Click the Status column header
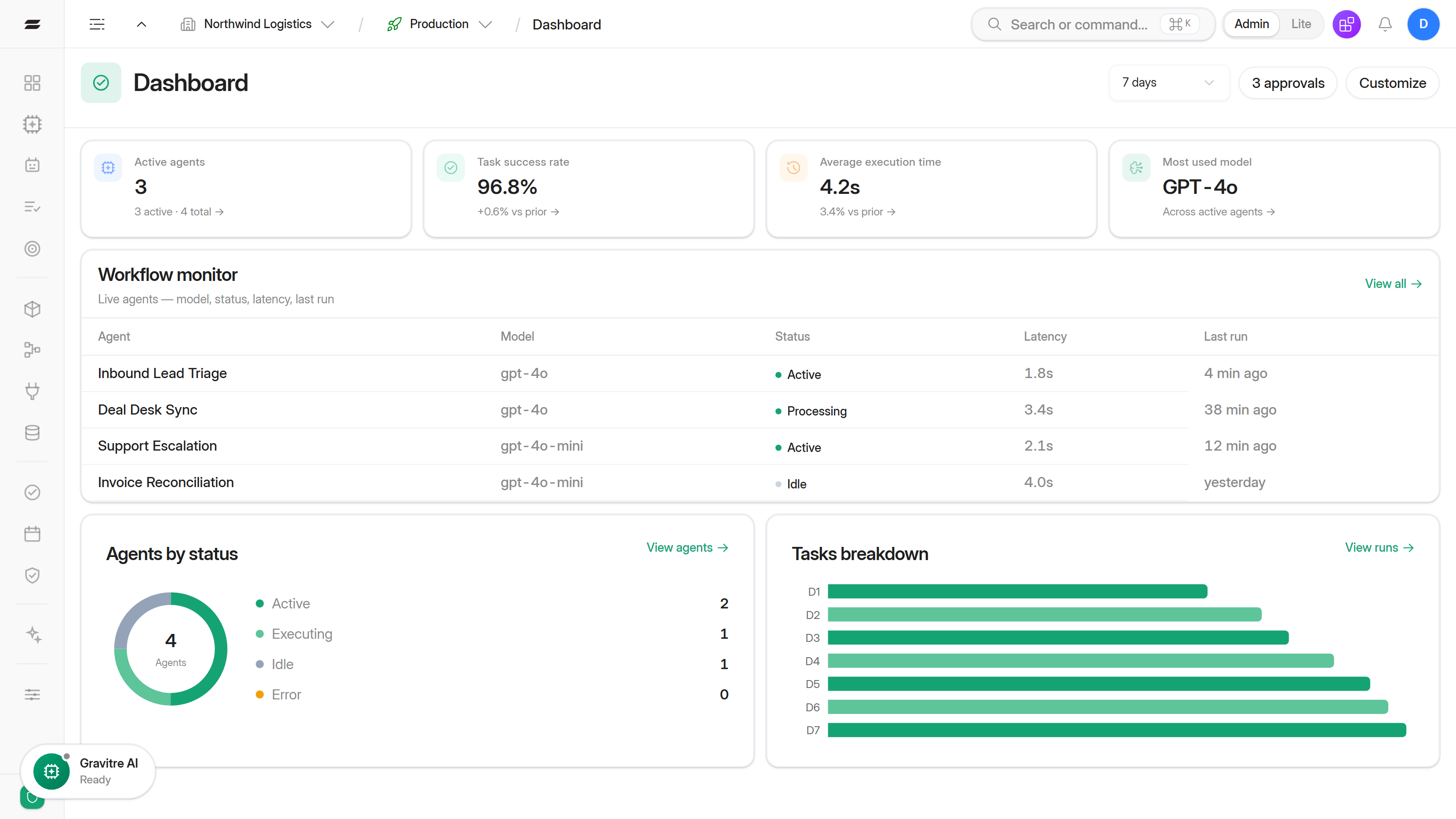This screenshot has width=1456, height=819. tap(792, 336)
